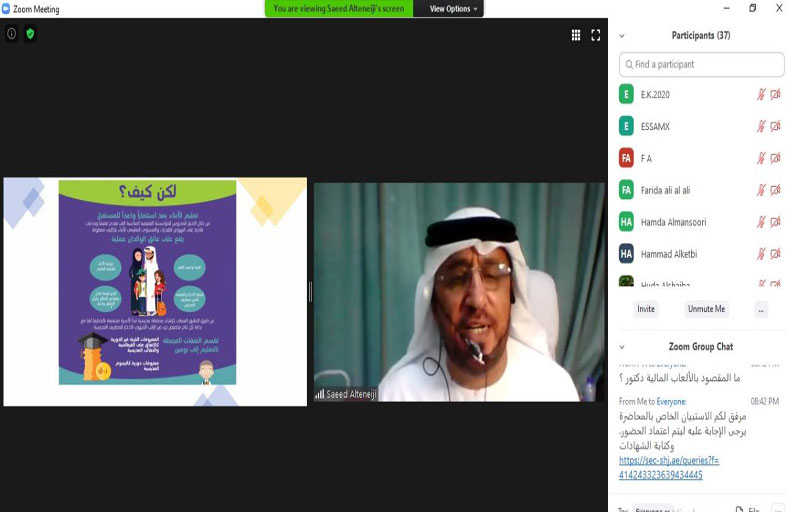
Task: Click the File attachment icon in chat
Action: click(739, 509)
